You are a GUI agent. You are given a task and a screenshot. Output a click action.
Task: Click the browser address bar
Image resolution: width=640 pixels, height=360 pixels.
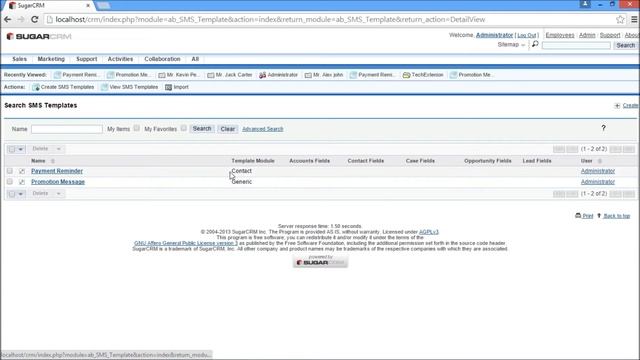[x=327, y=20]
